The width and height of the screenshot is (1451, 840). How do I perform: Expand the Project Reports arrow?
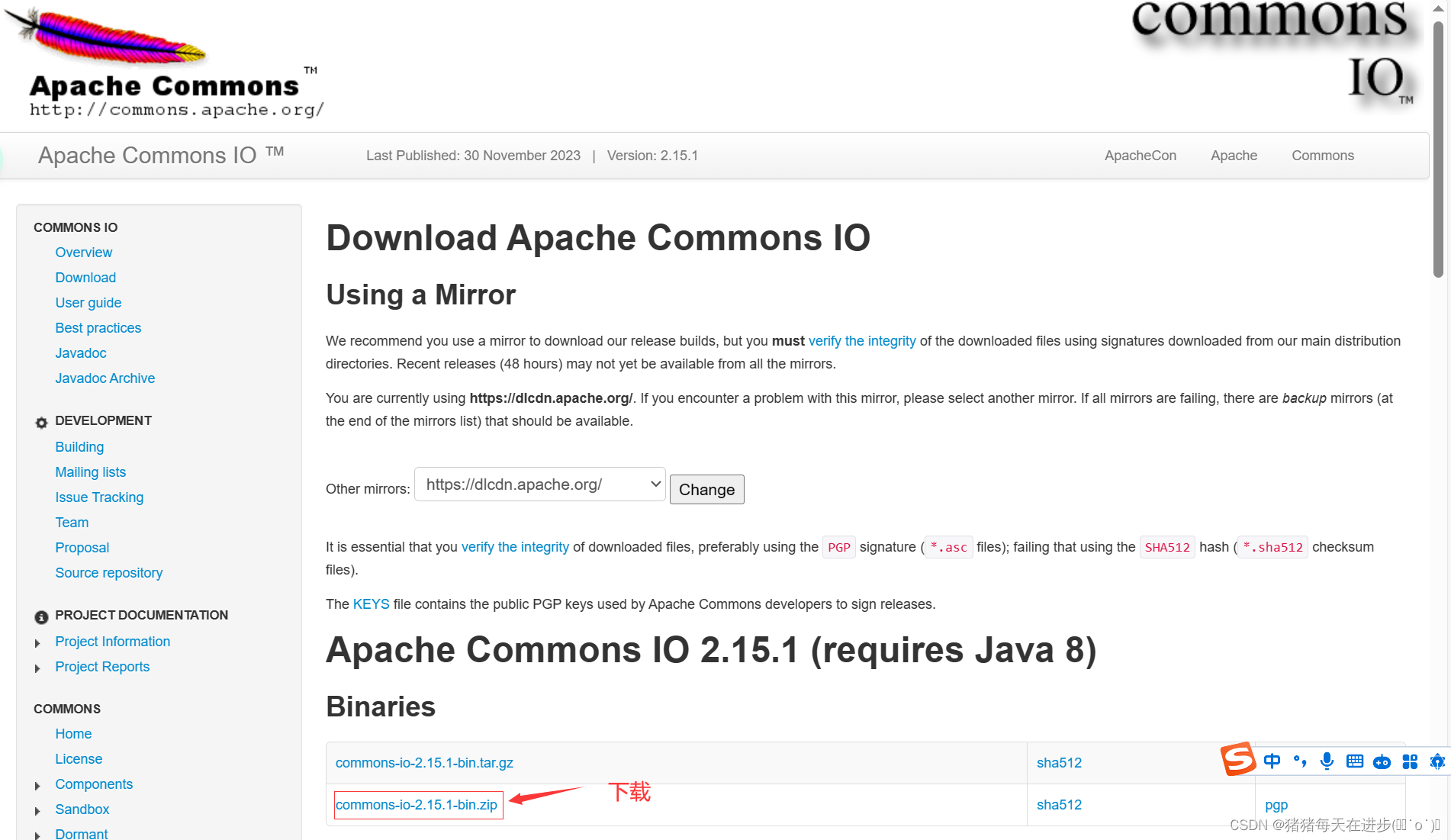(x=37, y=668)
